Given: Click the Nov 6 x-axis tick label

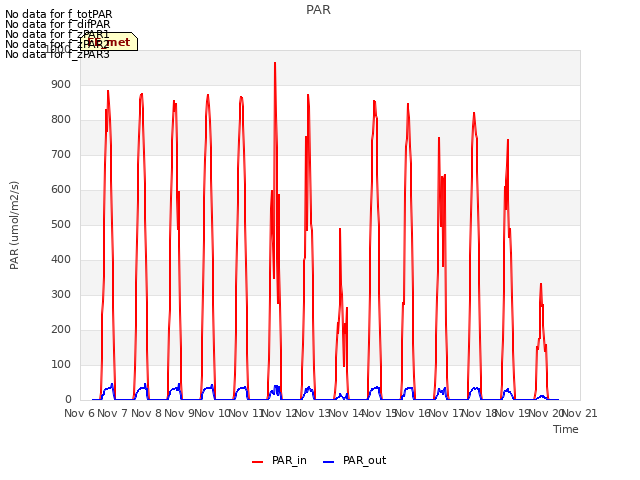Looking at the screenshot, I should pos(79,413).
